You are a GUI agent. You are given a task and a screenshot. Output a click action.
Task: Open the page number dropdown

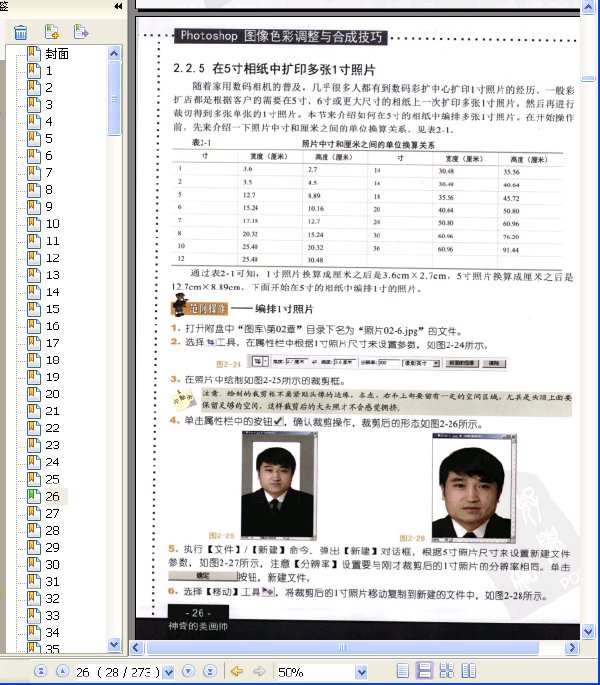click(x=169, y=672)
